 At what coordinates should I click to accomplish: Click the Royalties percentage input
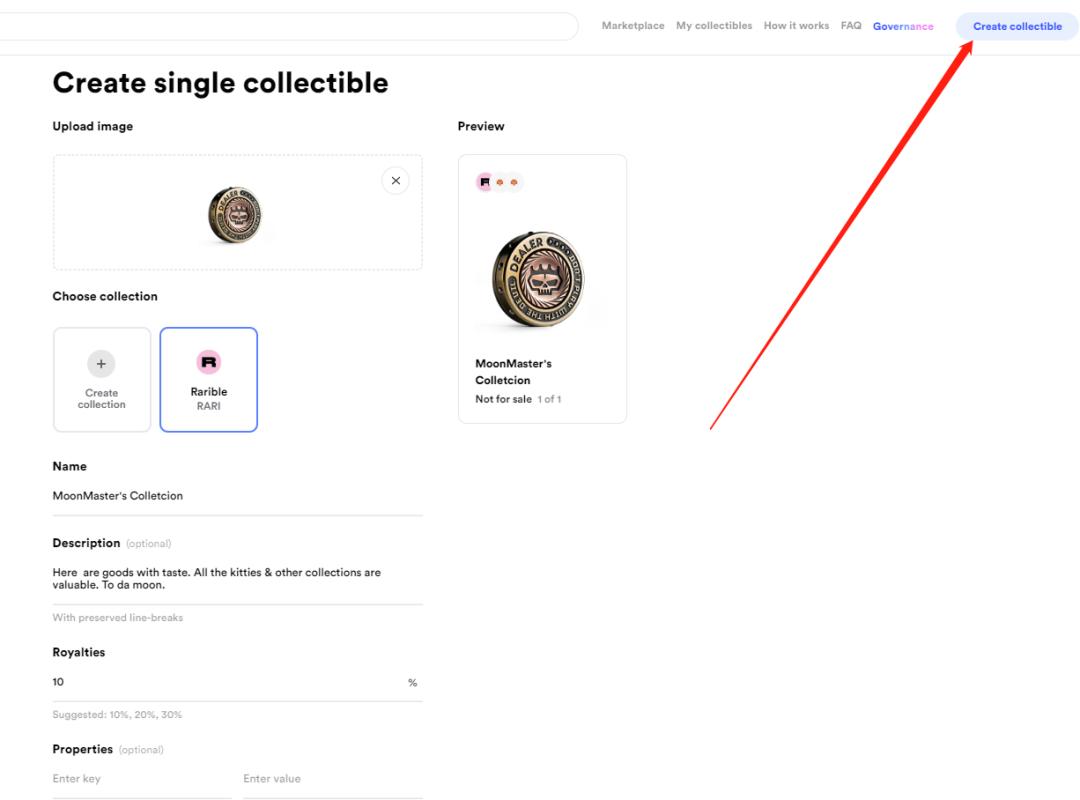(x=225, y=682)
